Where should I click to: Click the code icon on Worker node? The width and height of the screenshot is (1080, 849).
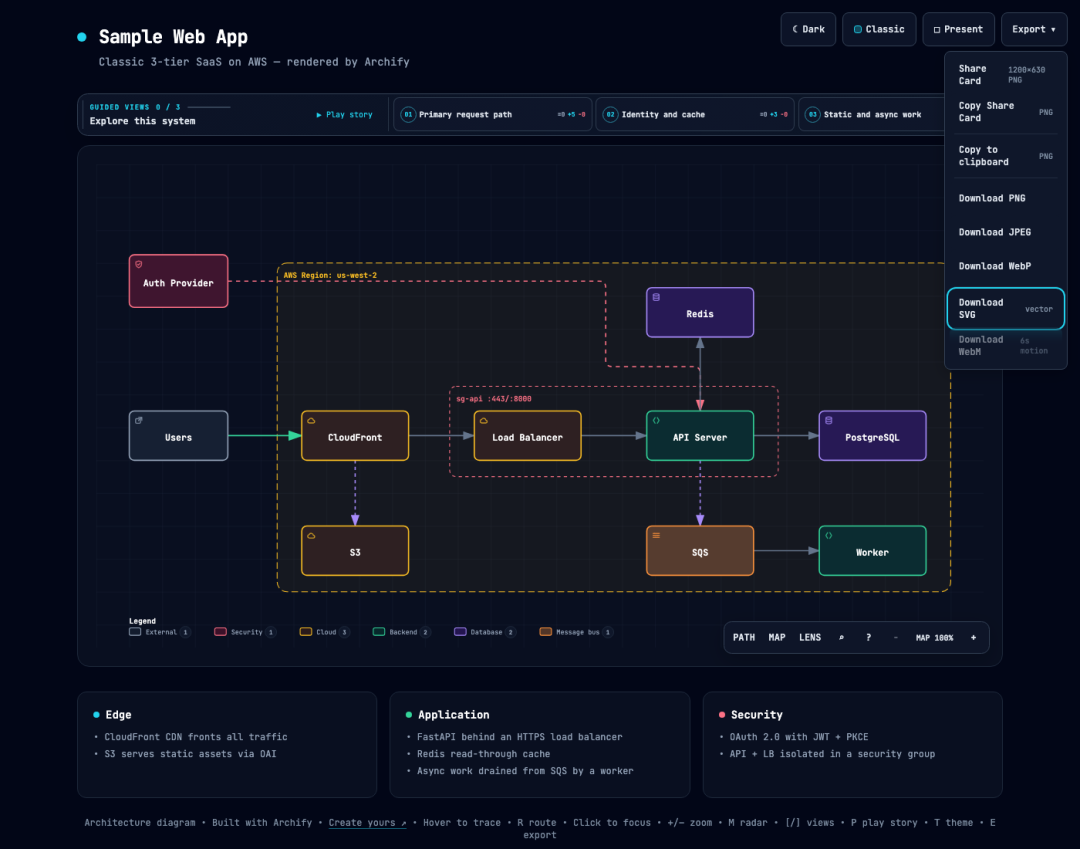(829, 536)
